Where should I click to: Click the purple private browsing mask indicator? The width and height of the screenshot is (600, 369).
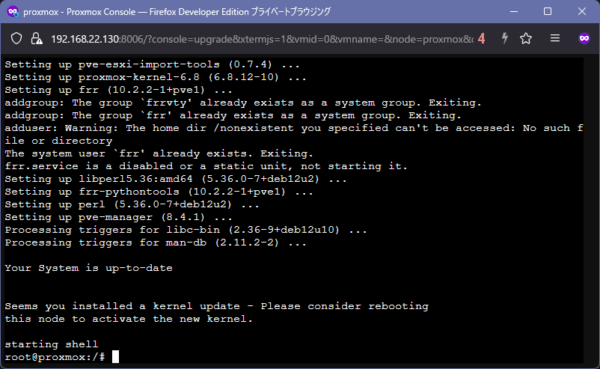tap(584, 38)
